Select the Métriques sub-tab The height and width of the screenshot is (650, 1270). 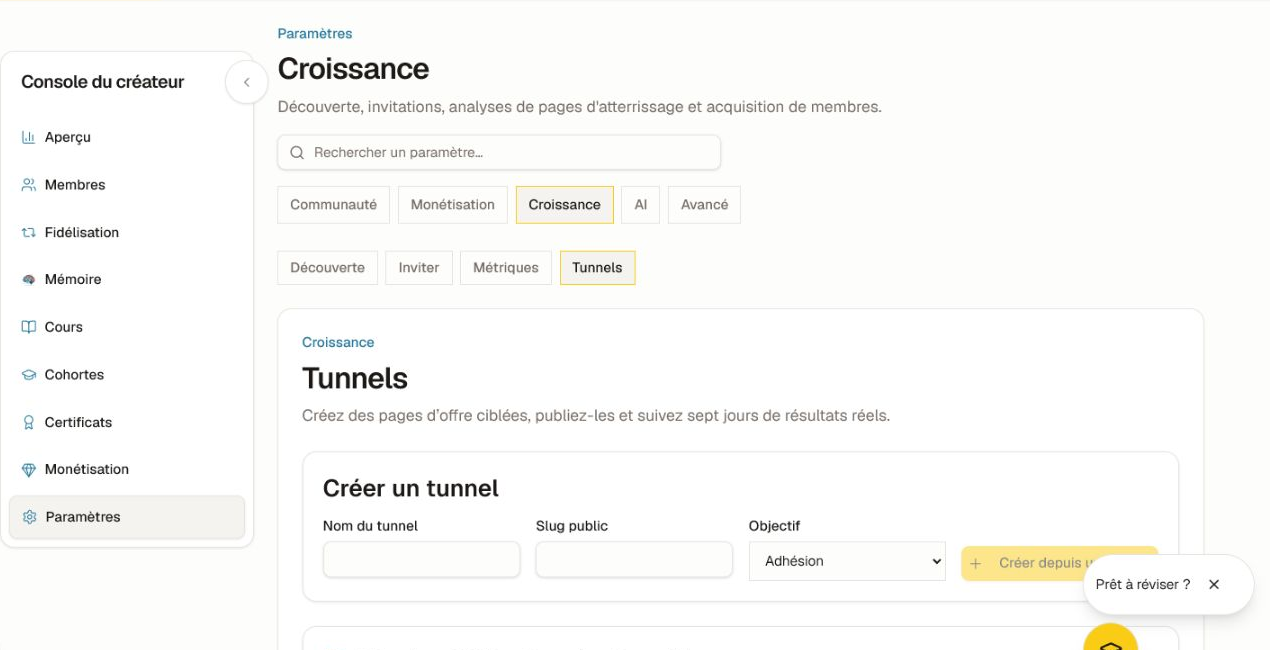click(x=506, y=268)
